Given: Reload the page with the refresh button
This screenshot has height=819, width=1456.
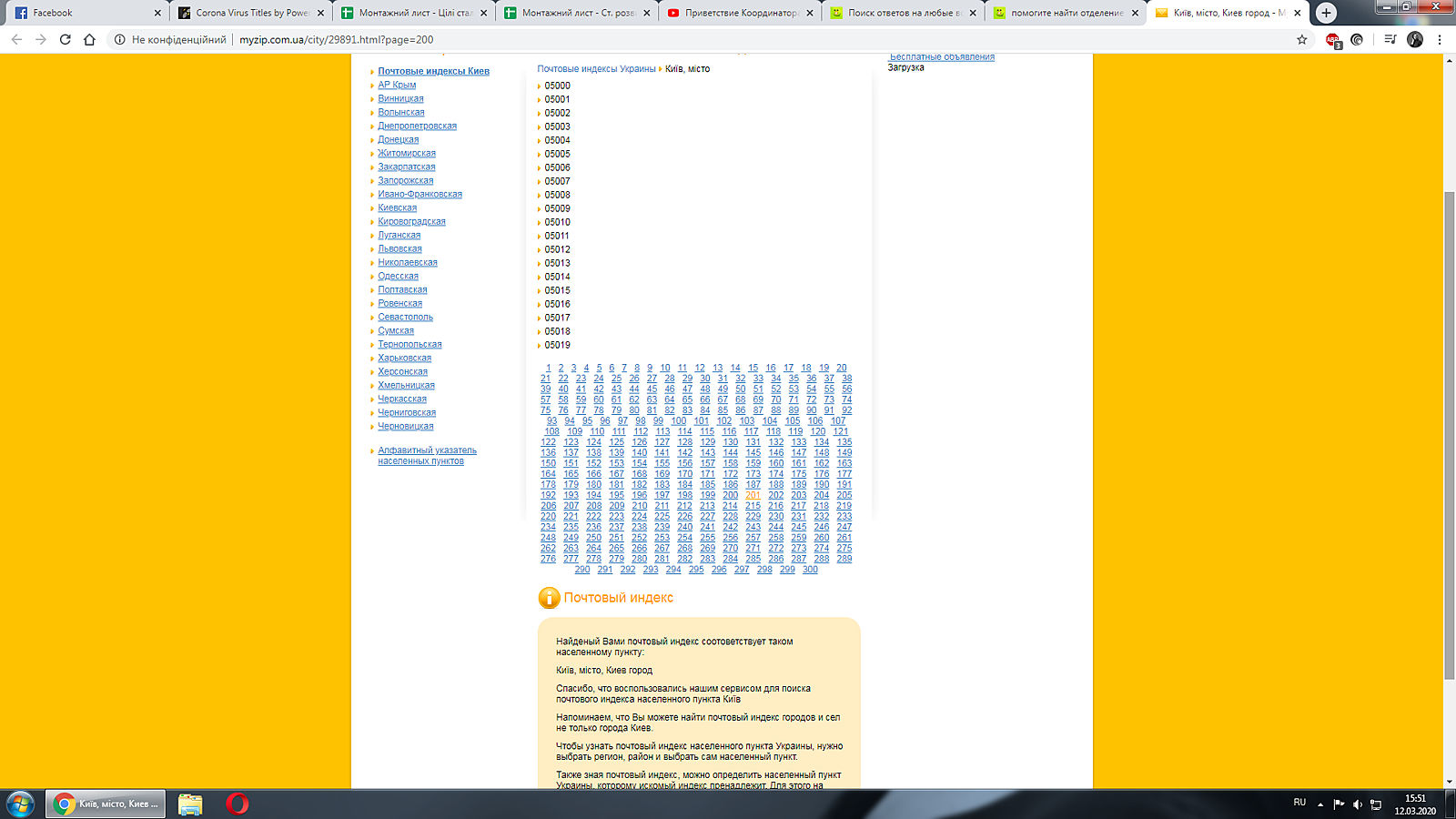Looking at the screenshot, I should pos(65,39).
